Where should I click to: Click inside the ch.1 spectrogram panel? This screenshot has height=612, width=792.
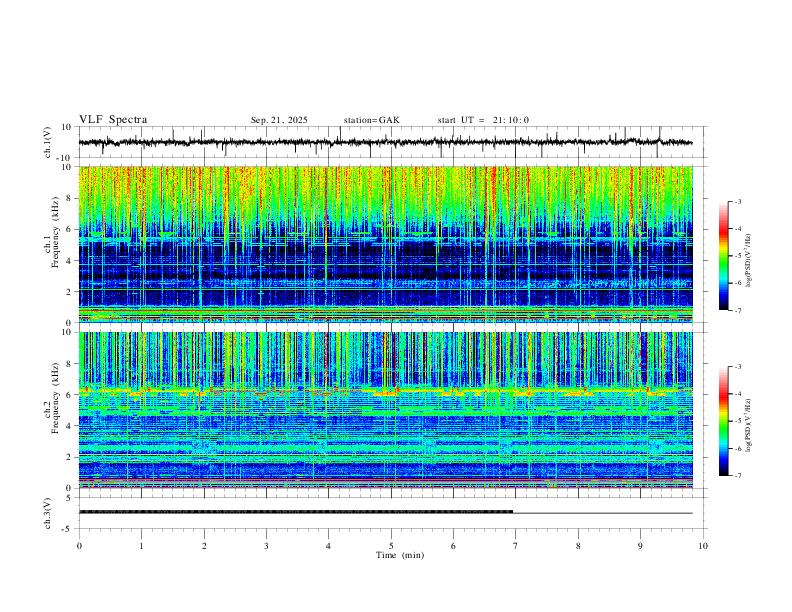point(385,244)
